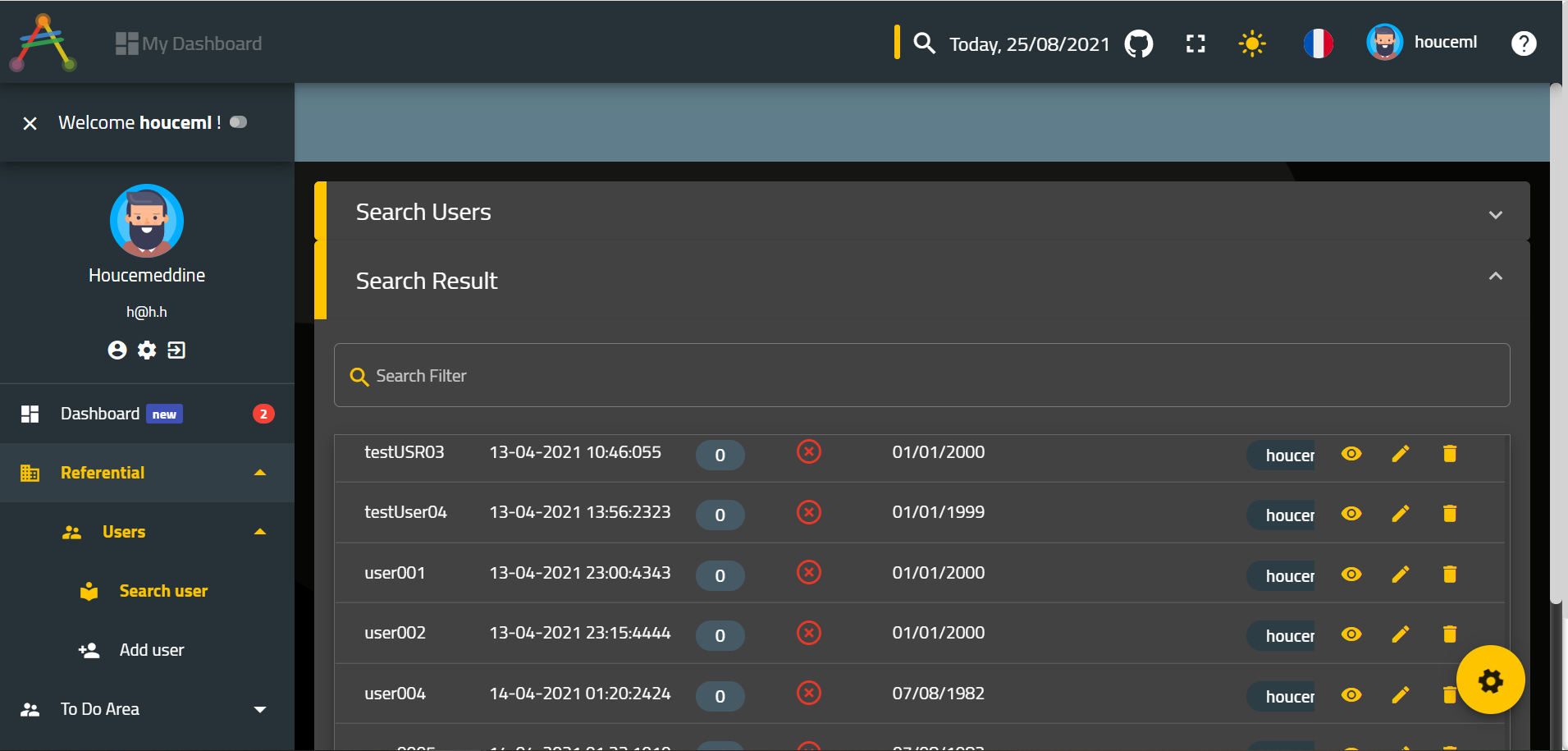Click the houceml username in header

pyautogui.click(x=1445, y=42)
